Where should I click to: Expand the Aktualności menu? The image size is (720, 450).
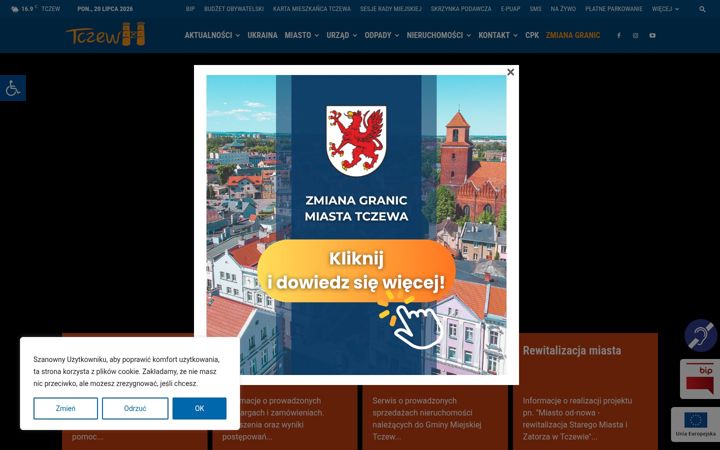pos(212,35)
